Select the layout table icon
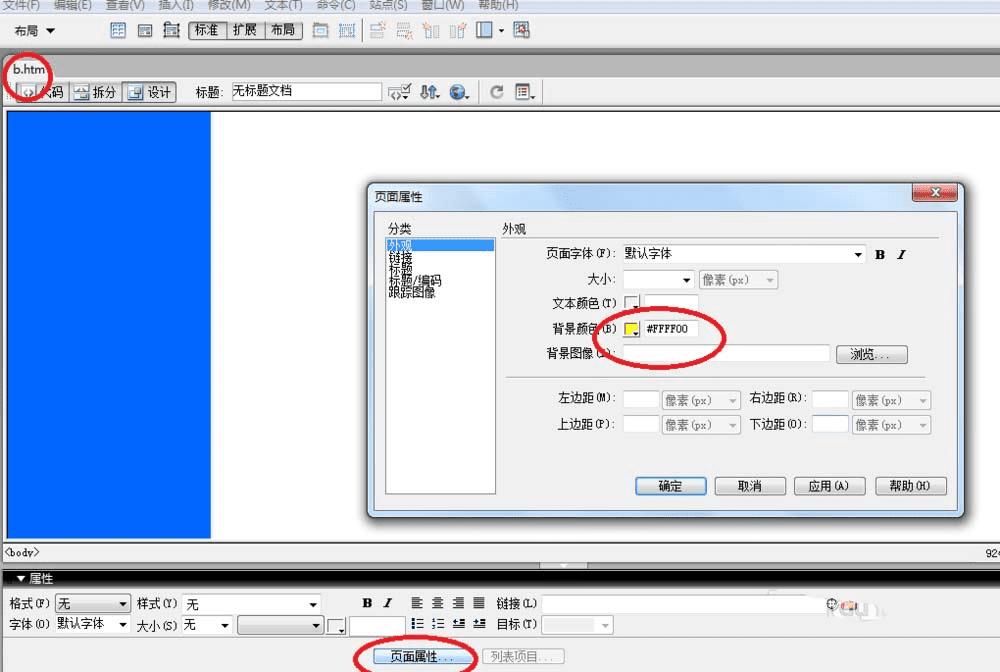The image size is (1000, 672). [x=320, y=30]
